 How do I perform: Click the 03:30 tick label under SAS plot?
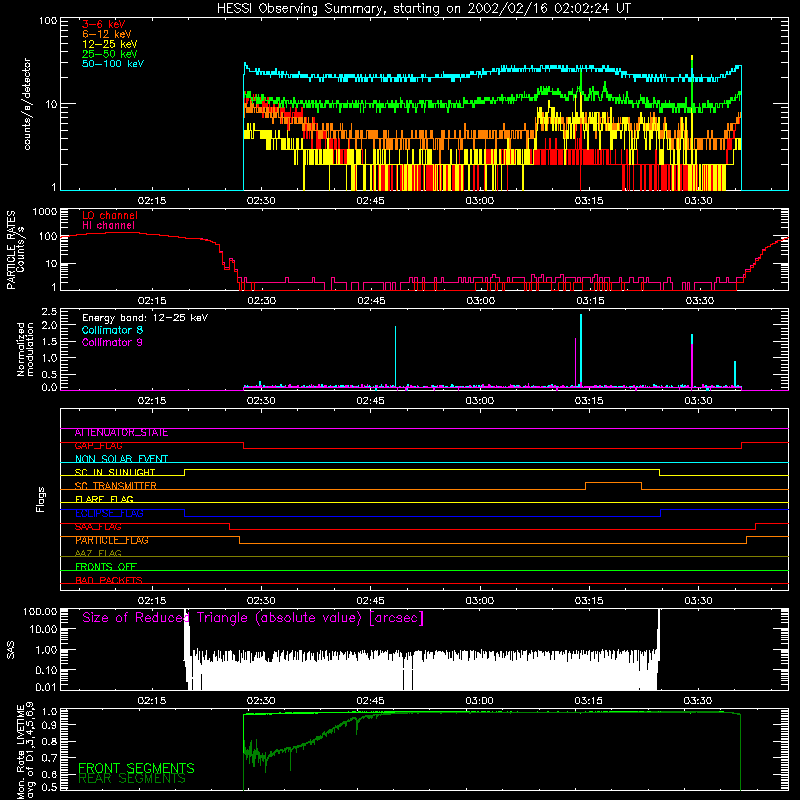pyautogui.click(x=698, y=701)
